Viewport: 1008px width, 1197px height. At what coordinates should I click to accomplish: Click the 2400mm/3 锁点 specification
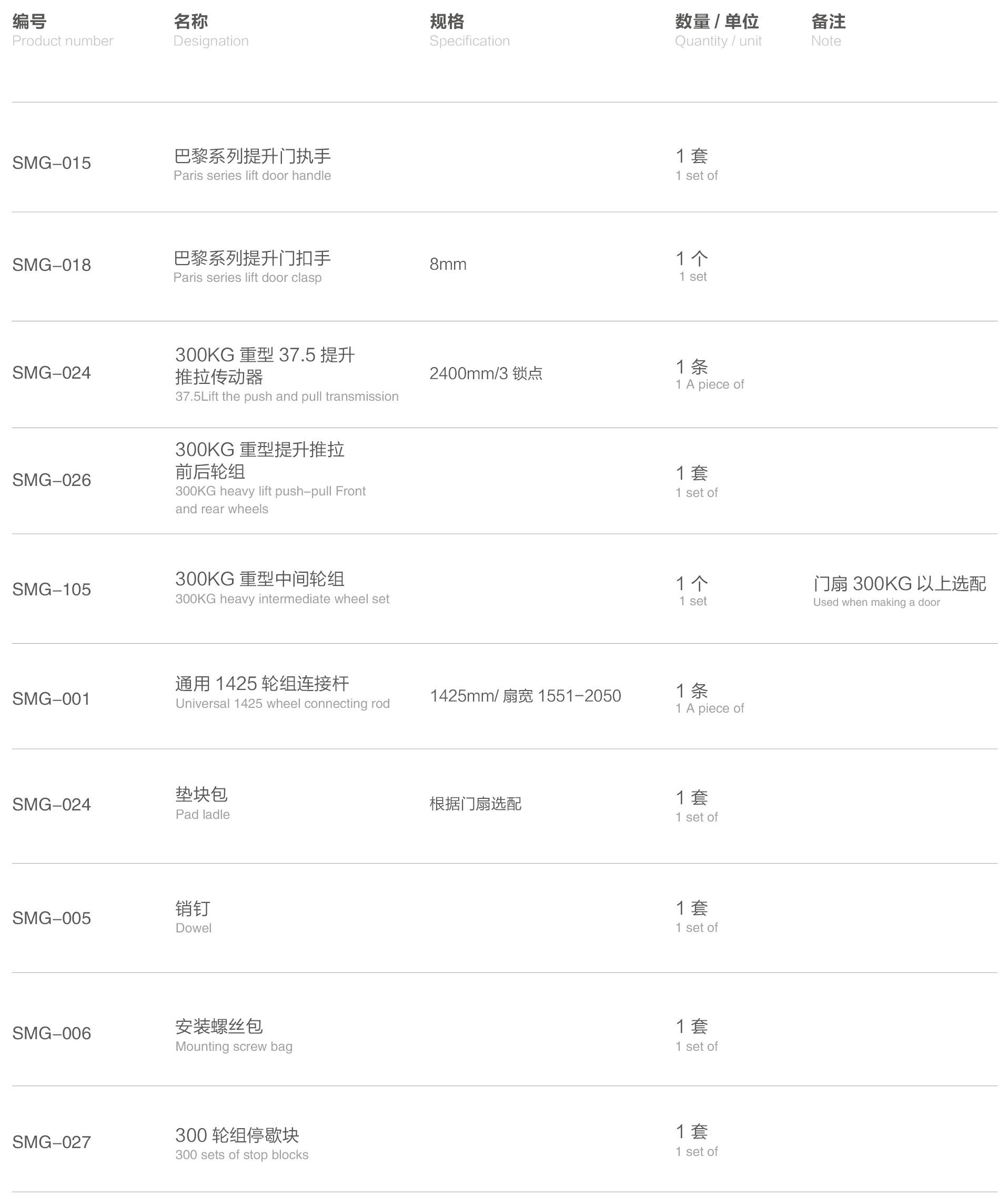[x=486, y=373]
